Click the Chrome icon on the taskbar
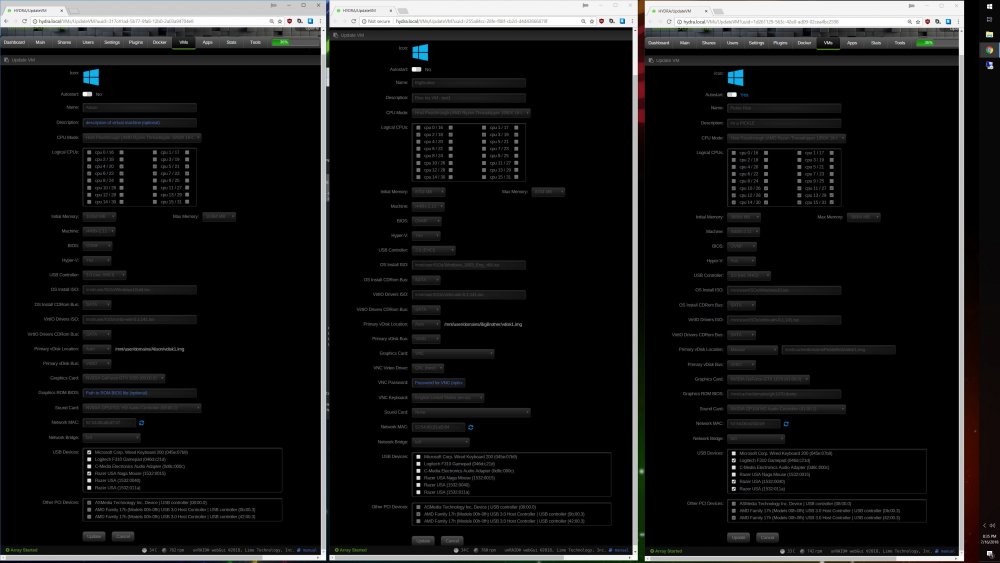Viewport: 1000px width, 563px height. click(x=989, y=50)
